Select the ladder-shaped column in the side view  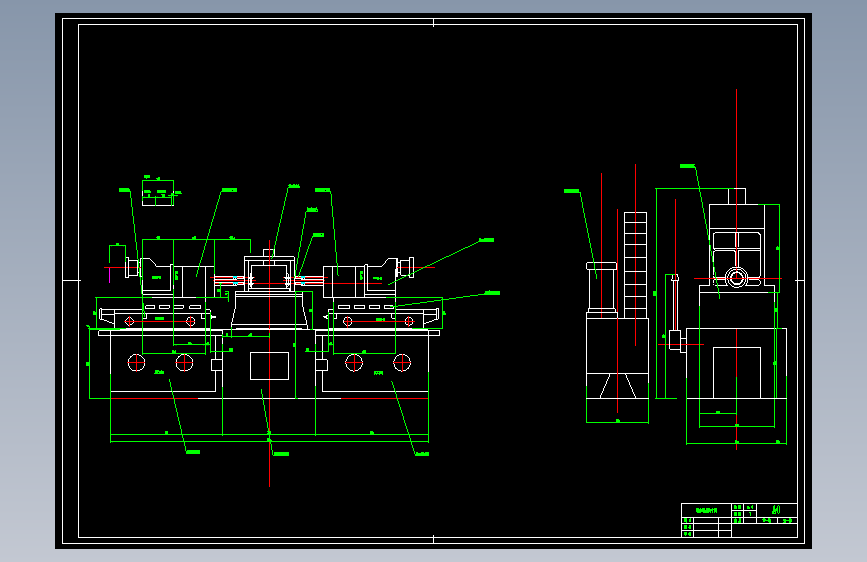(635, 265)
